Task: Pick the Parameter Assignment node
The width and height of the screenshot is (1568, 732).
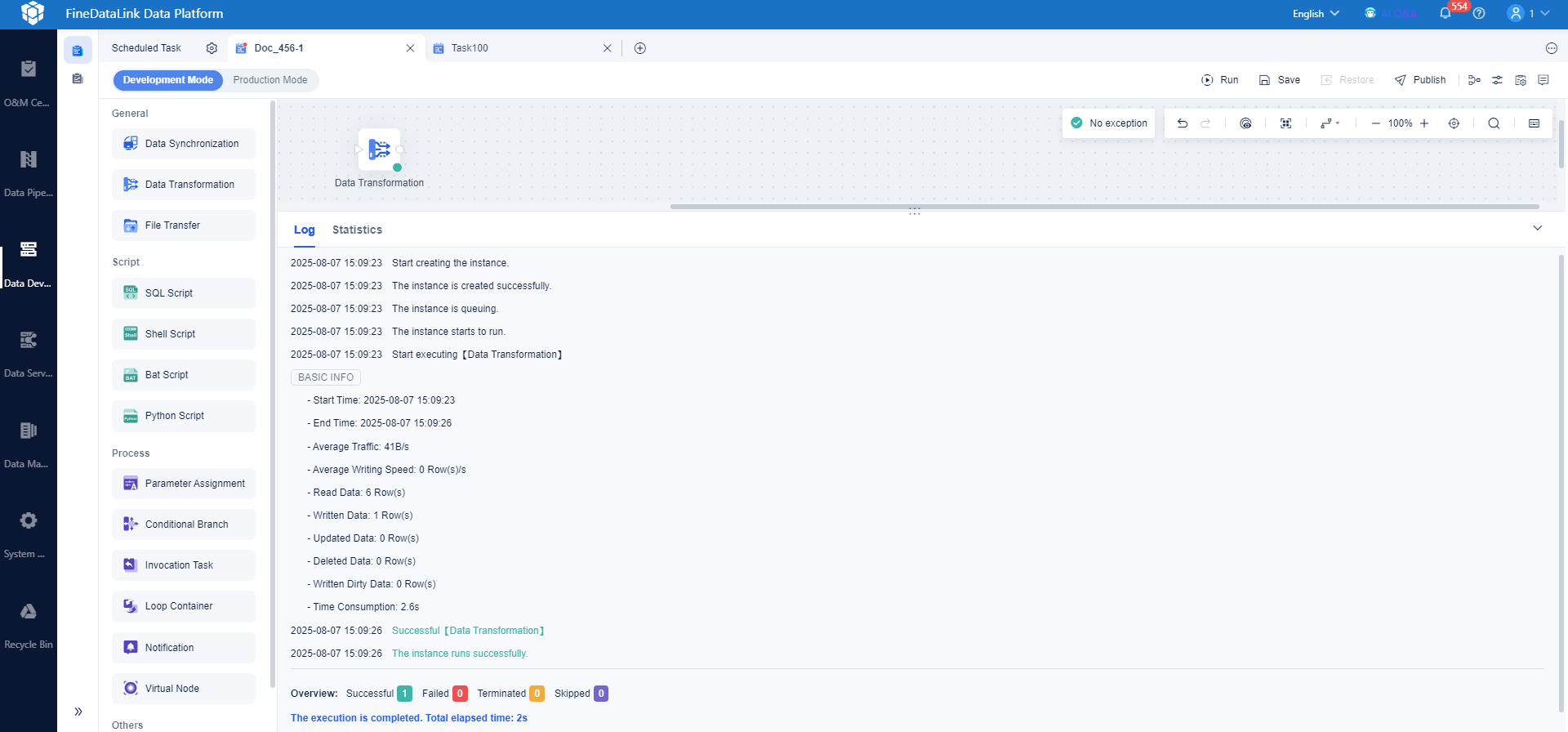Action: (184, 484)
